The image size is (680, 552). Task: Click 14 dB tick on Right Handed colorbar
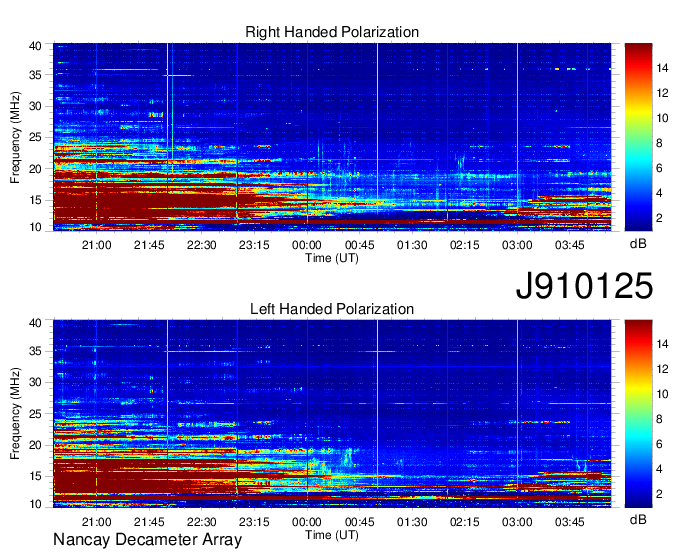click(662, 68)
